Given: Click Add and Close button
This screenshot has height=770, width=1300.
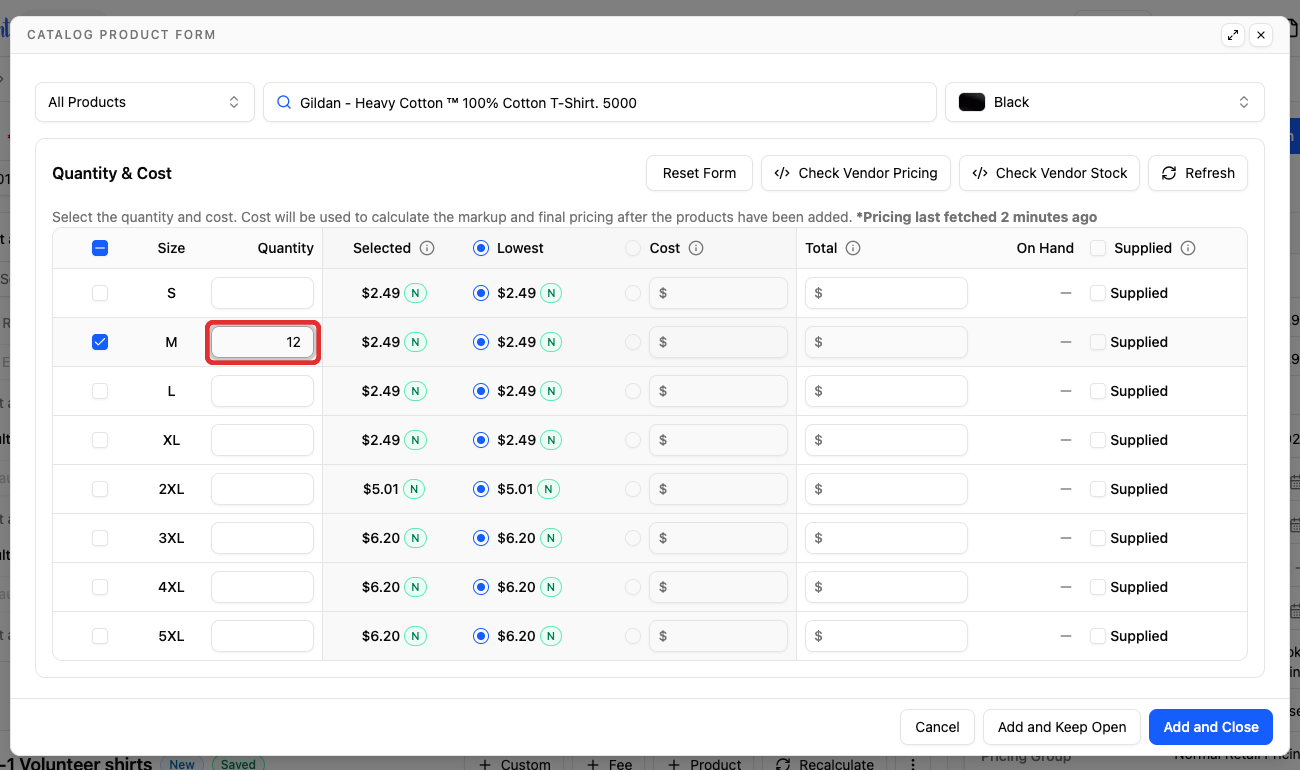Looking at the screenshot, I should [x=1211, y=727].
